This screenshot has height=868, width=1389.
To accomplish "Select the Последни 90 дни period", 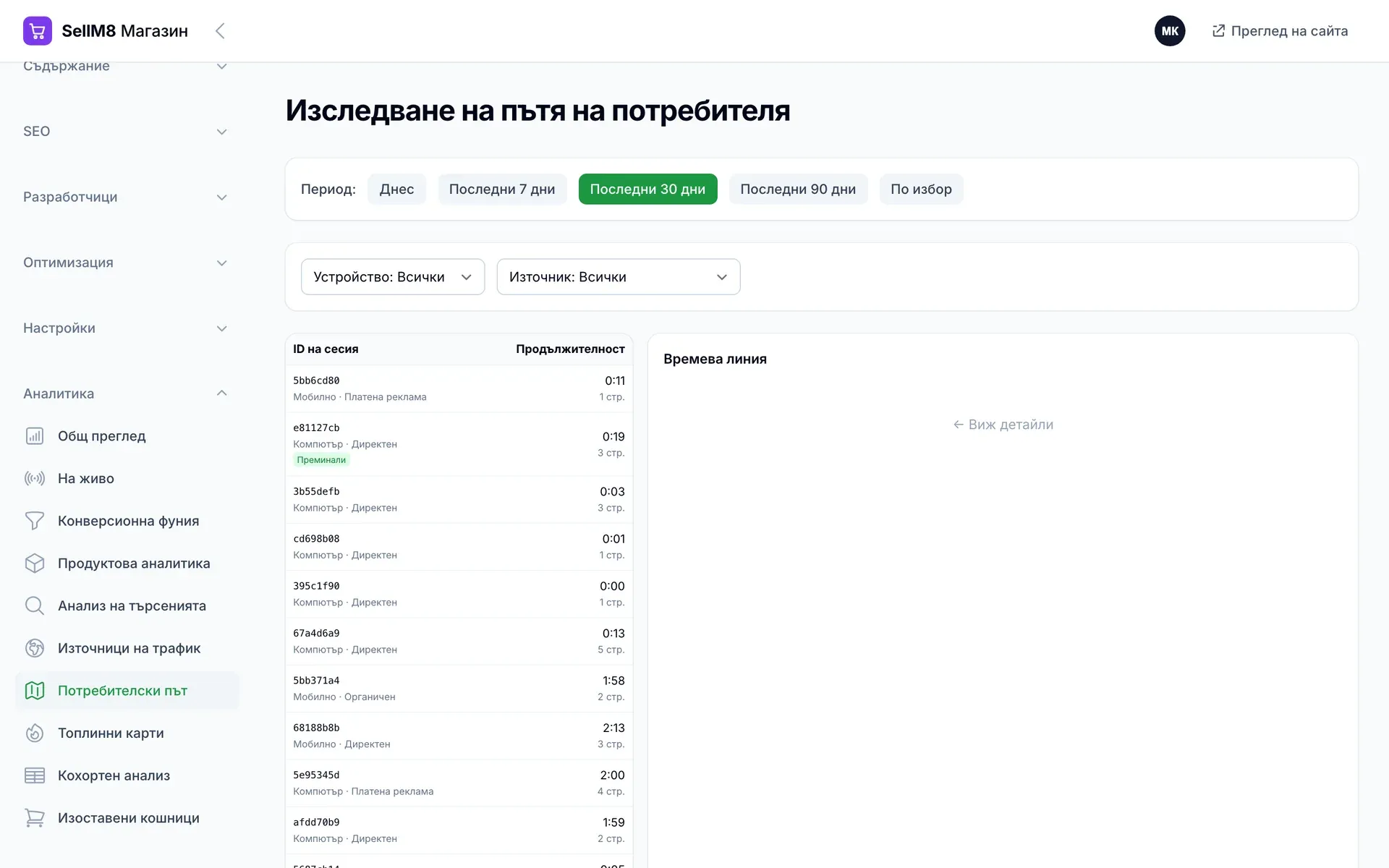I will (x=798, y=190).
